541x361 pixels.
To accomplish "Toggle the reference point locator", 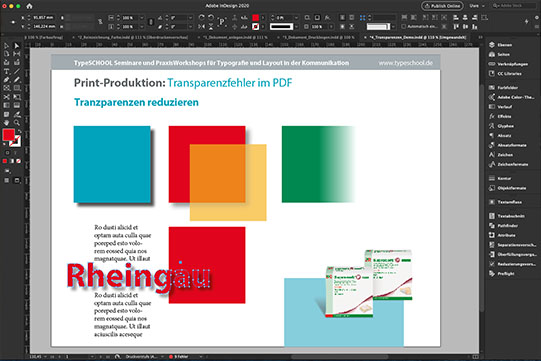I will pyautogui.click(x=13, y=22).
